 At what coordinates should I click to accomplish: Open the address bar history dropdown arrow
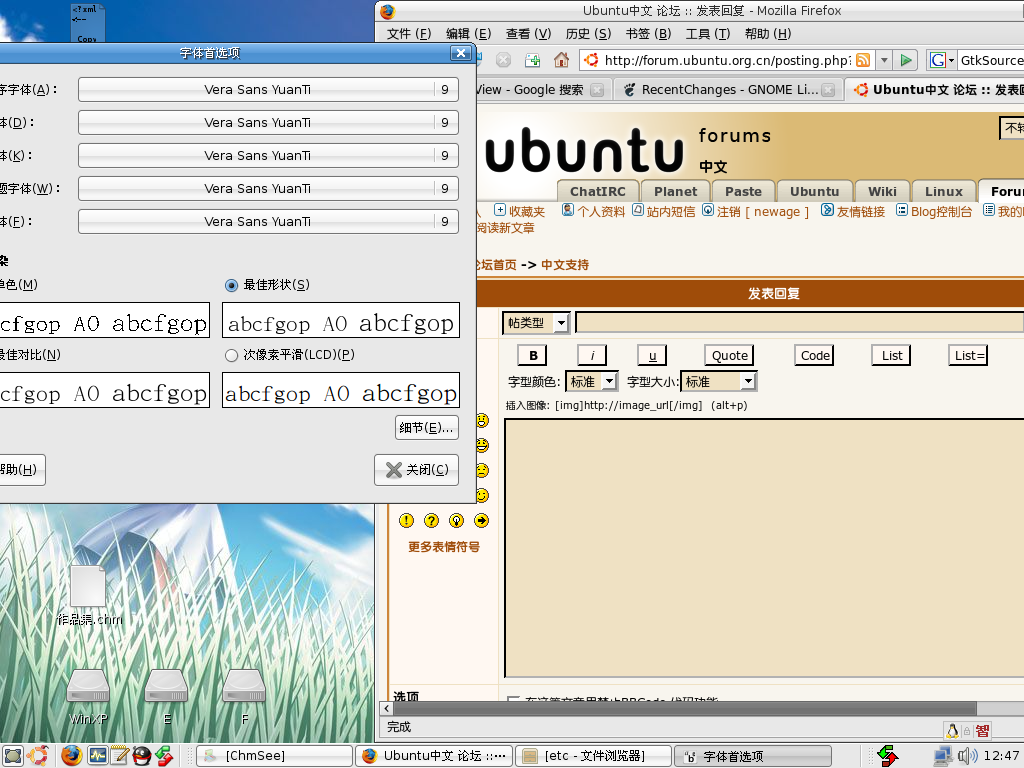[x=884, y=60]
